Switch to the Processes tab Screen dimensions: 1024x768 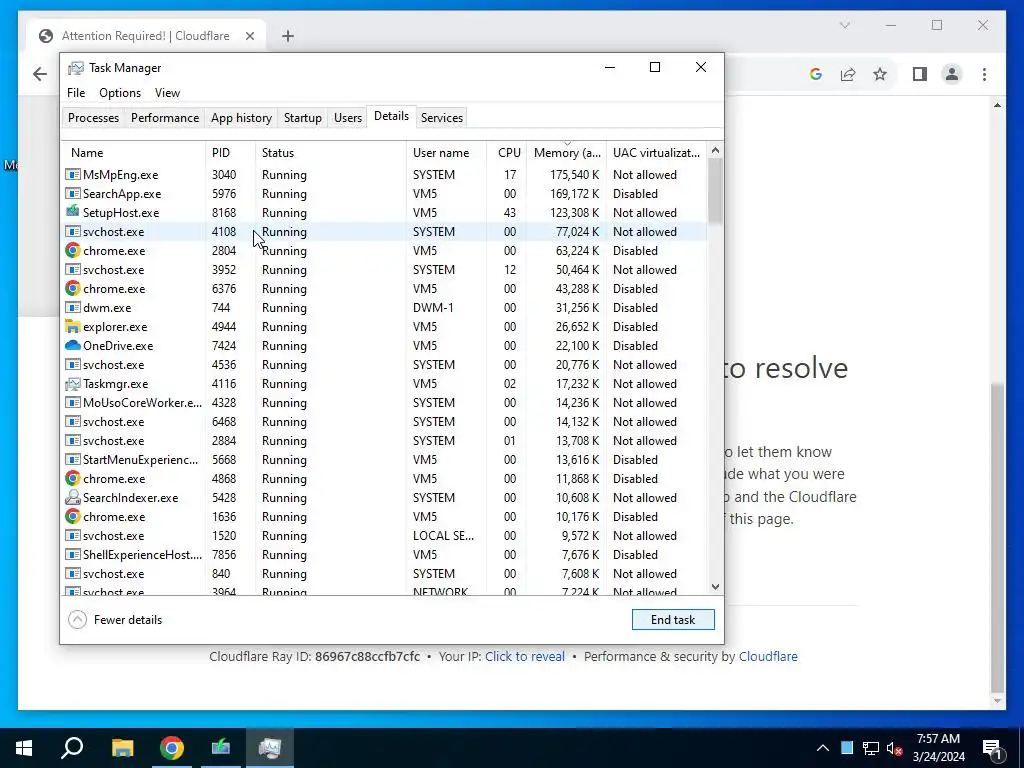point(93,118)
